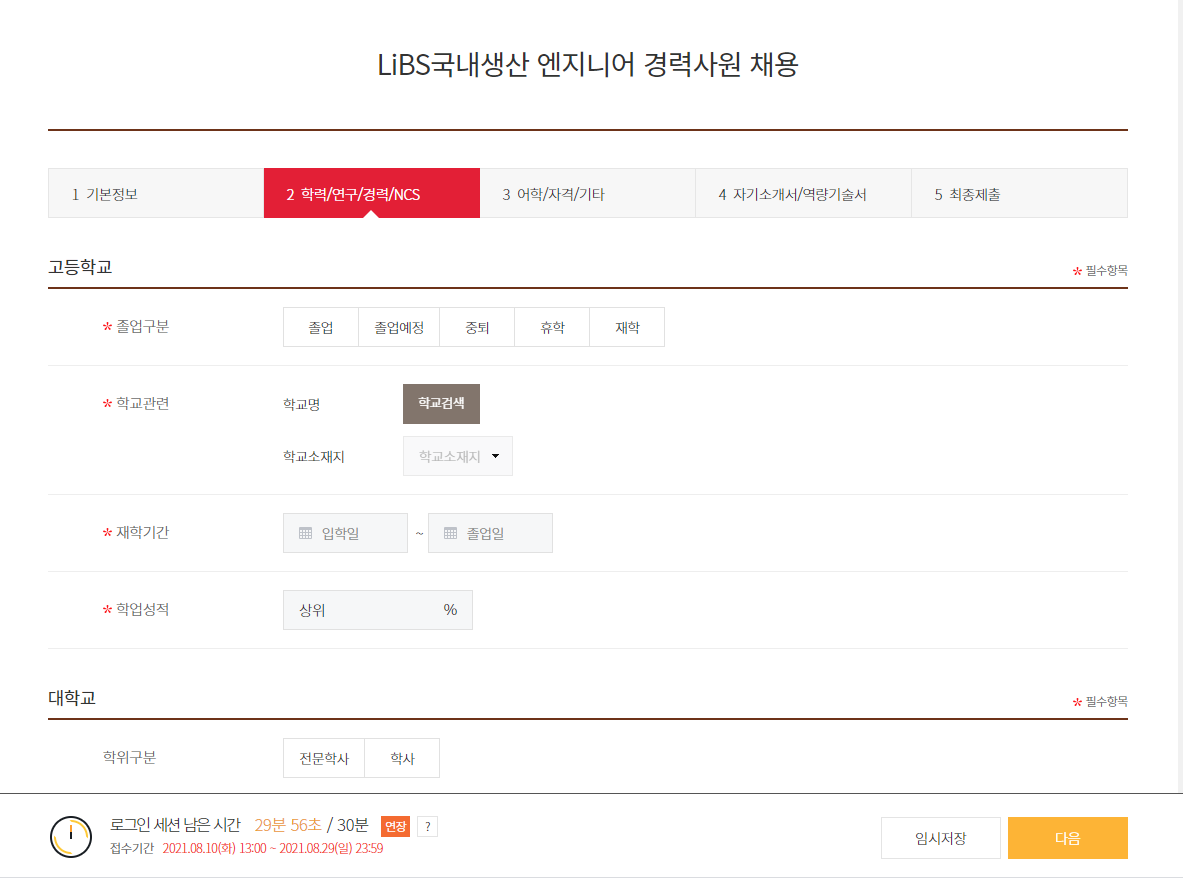This screenshot has width=1183, height=884.
Task: Select 졸업예정 graduation status
Action: pyautogui.click(x=399, y=327)
